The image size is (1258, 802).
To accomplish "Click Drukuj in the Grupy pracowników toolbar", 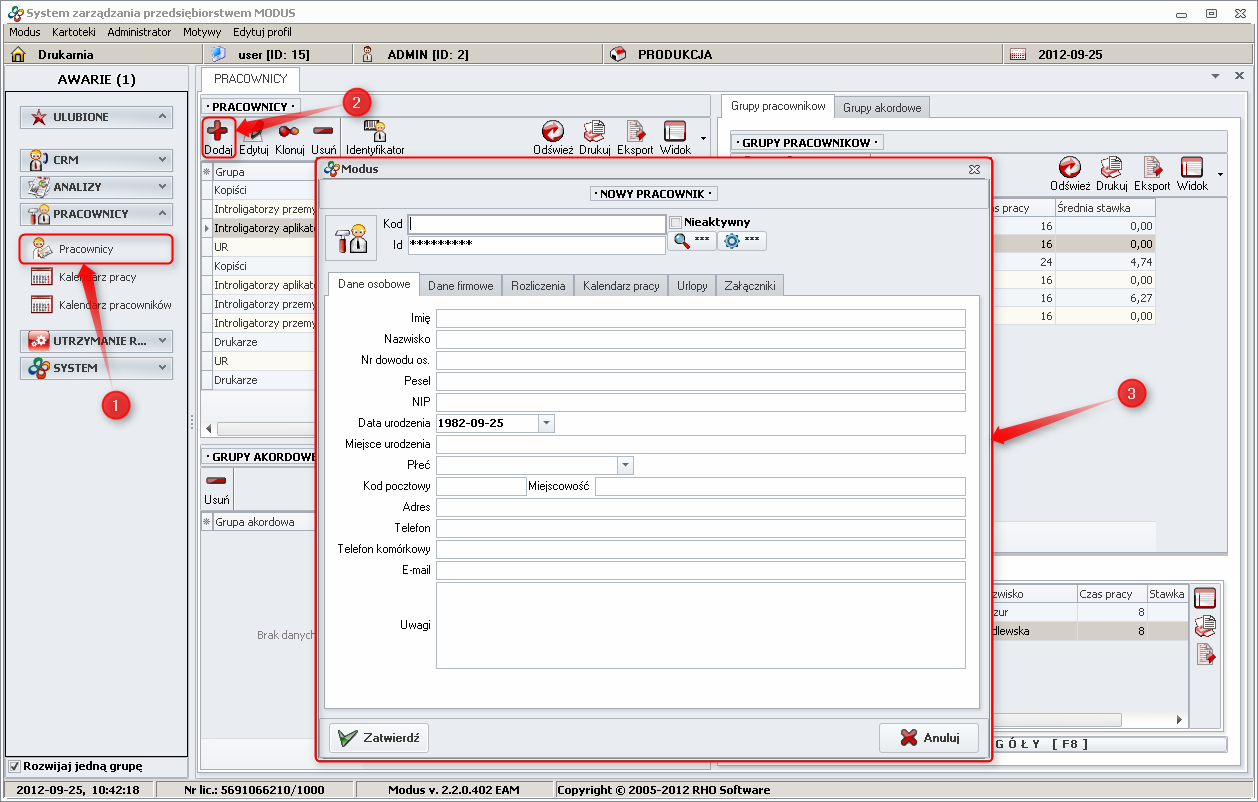I will pyautogui.click(x=1110, y=168).
